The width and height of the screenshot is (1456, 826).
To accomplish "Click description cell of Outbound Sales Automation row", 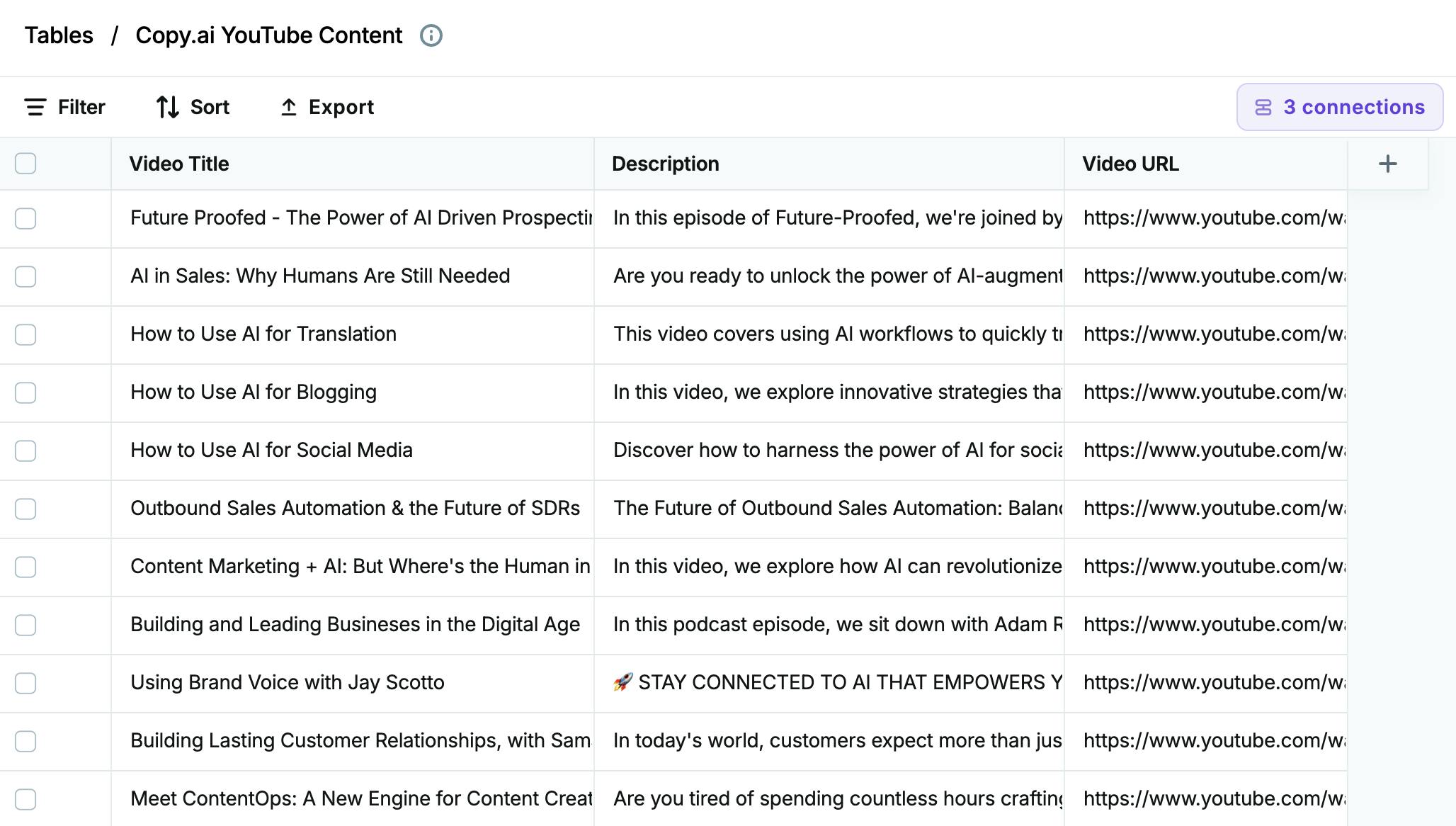I will click(837, 509).
